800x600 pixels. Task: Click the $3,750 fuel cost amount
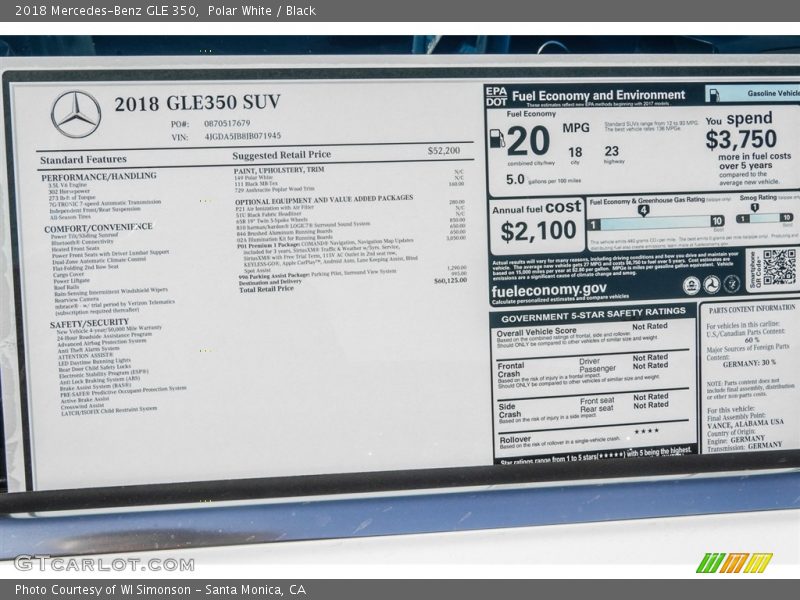pos(741,139)
